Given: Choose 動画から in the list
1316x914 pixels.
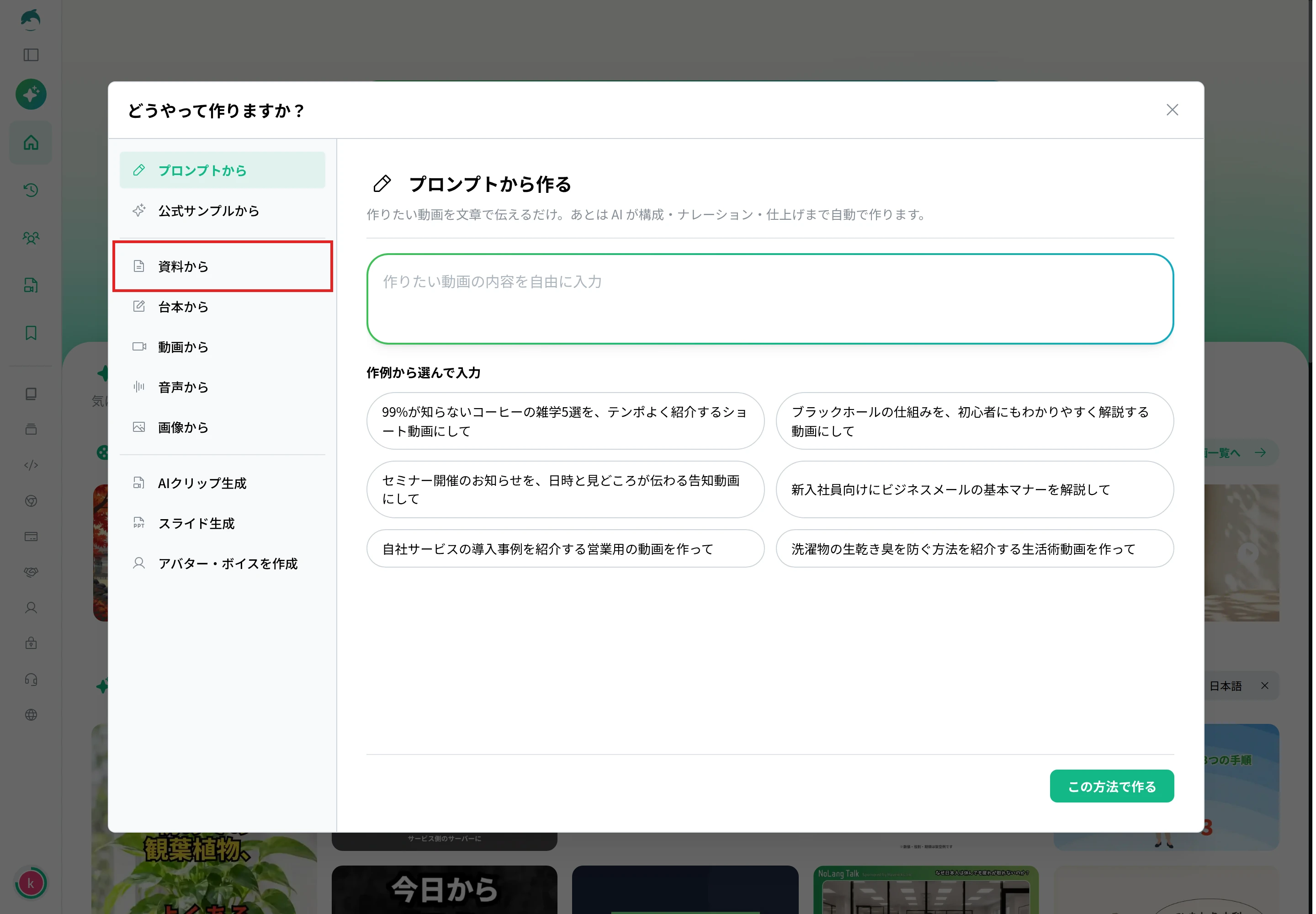Looking at the screenshot, I should 222,346.
